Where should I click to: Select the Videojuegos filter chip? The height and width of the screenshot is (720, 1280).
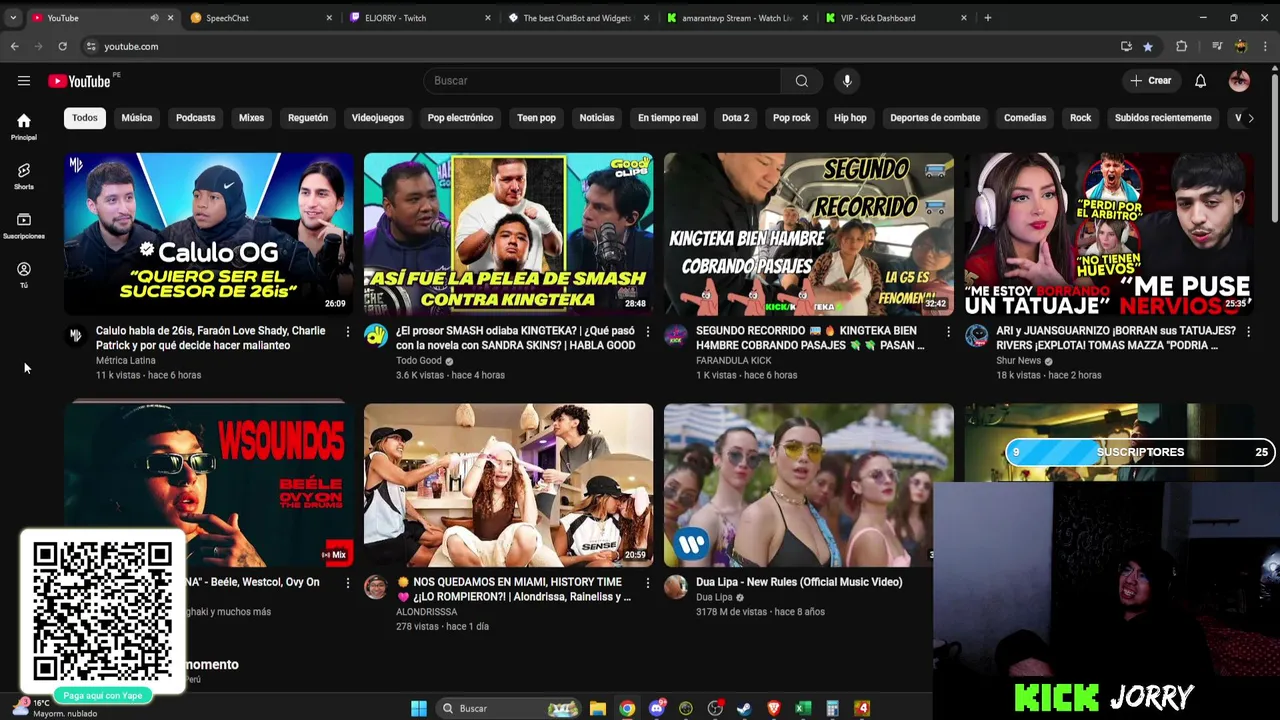click(378, 118)
